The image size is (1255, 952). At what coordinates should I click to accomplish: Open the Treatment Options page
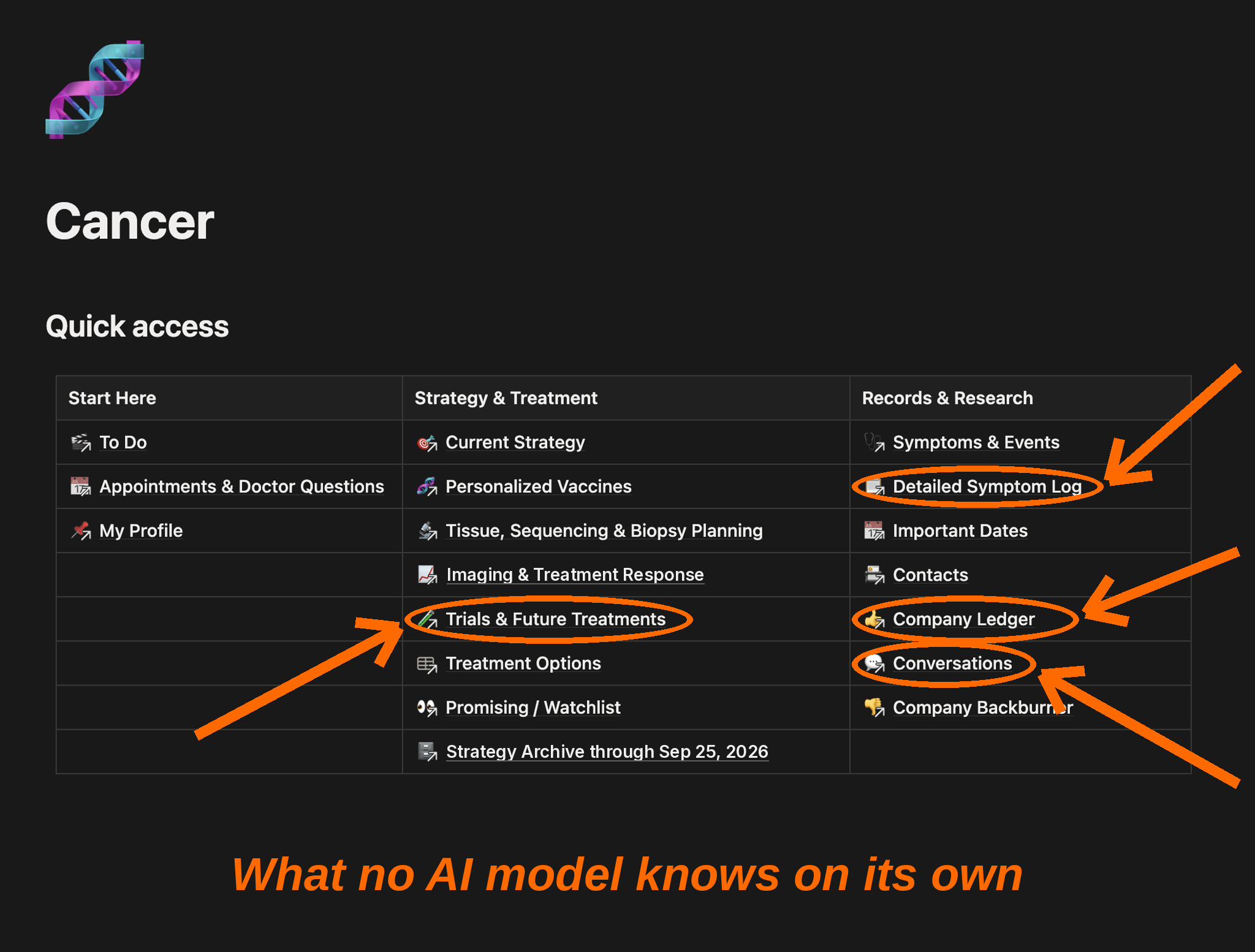coord(523,663)
